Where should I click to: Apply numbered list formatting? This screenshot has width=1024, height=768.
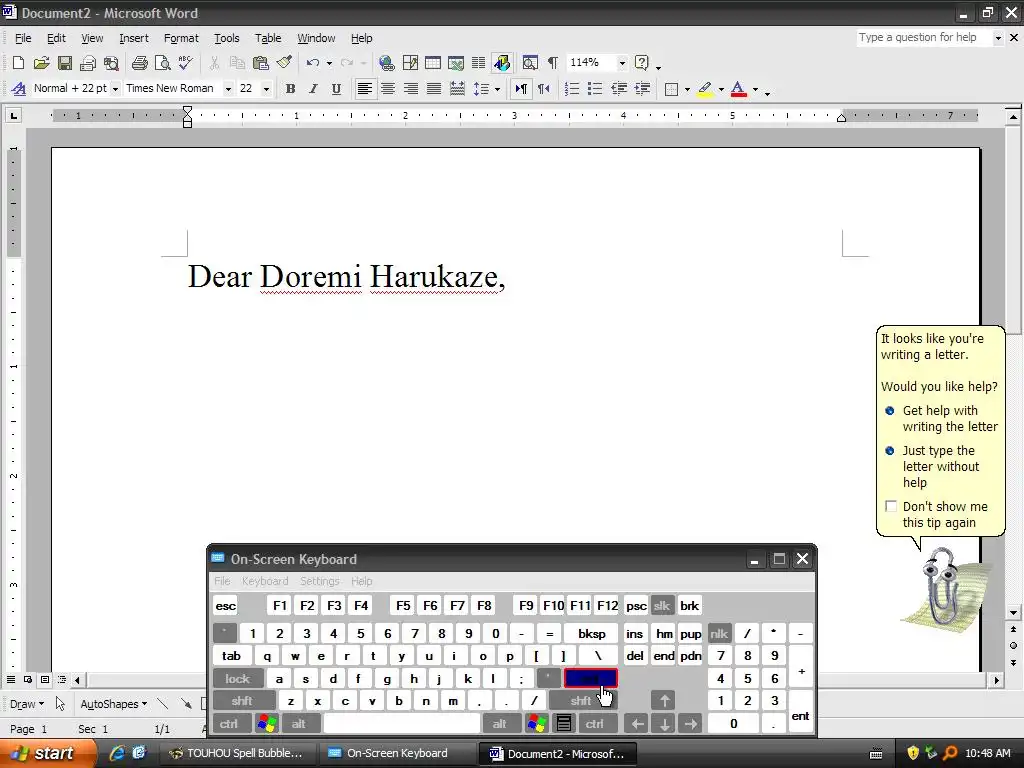[572, 89]
